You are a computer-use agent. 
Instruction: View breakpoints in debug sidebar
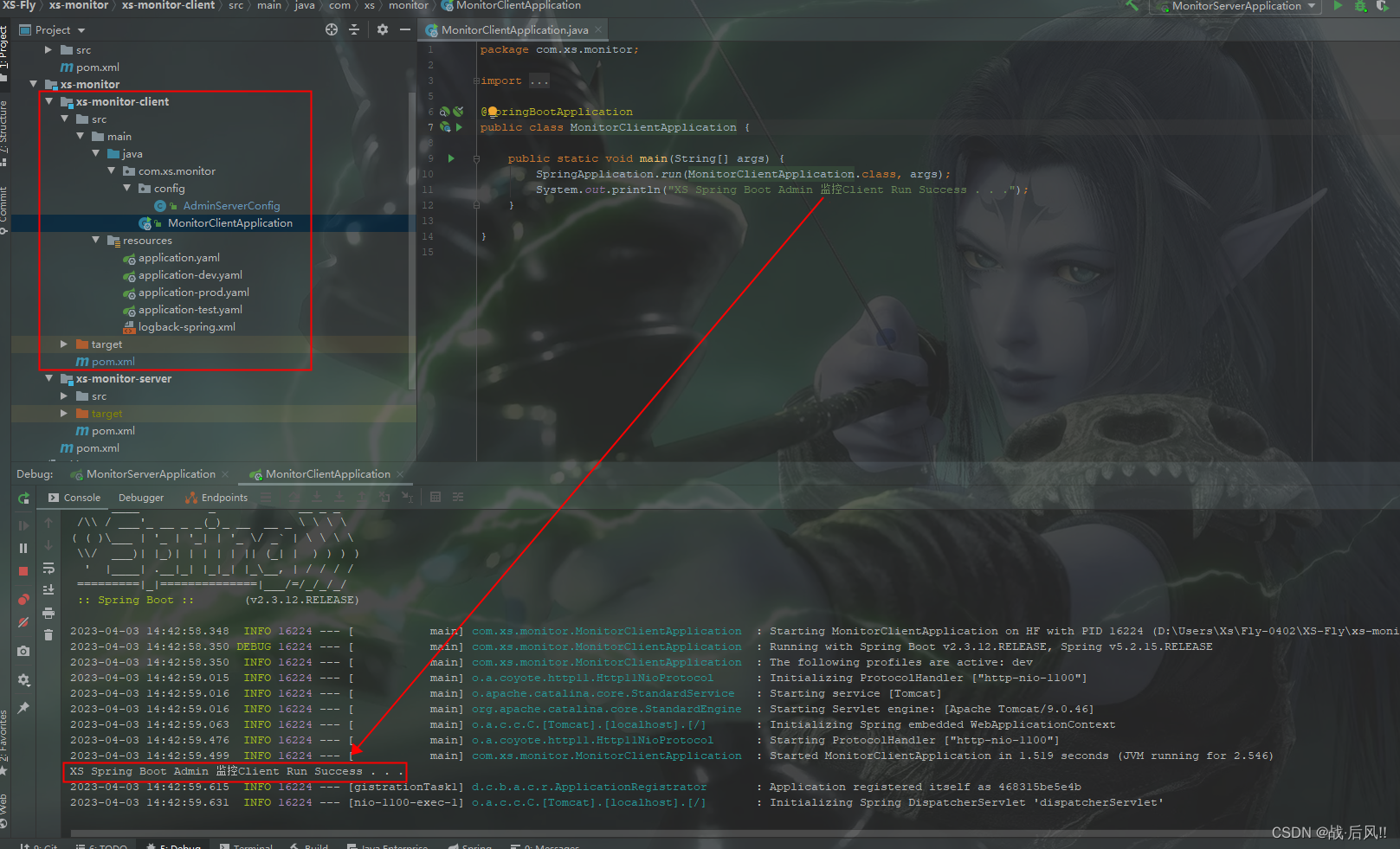tap(23, 600)
